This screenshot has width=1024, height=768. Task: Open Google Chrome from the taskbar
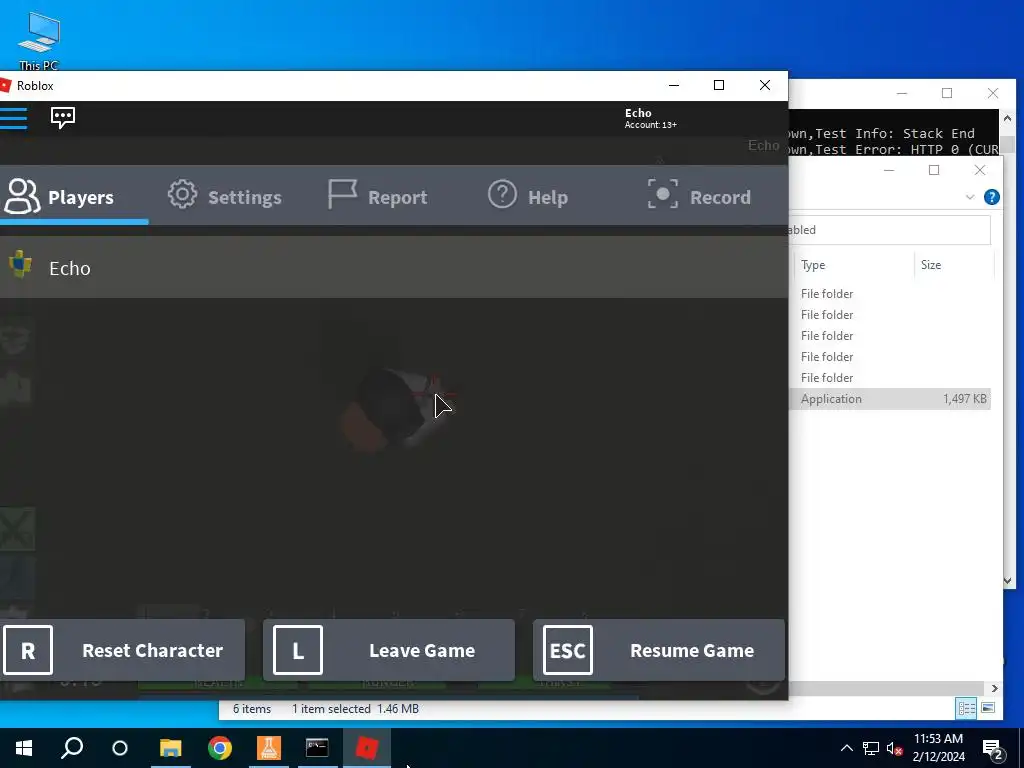pos(220,748)
